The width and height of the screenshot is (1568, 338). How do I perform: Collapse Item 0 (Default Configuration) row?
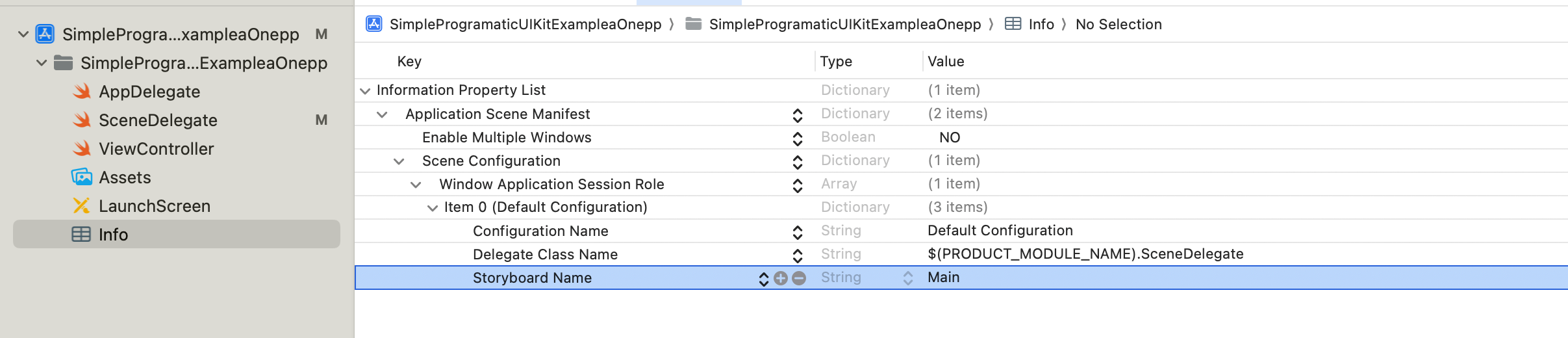[x=433, y=208]
